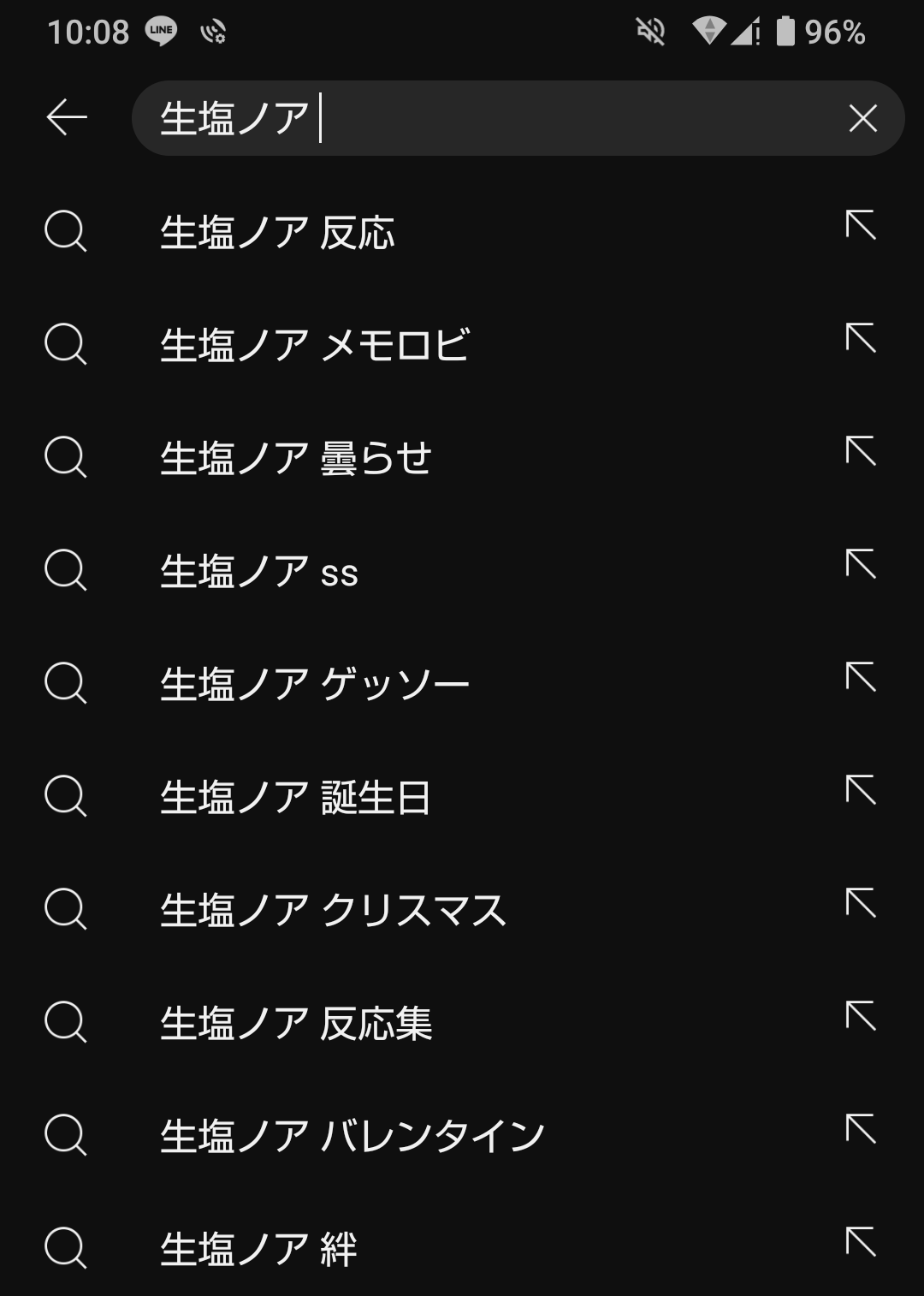Tap the arrow icon next to 生塩ノア ss

coord(861,564)
